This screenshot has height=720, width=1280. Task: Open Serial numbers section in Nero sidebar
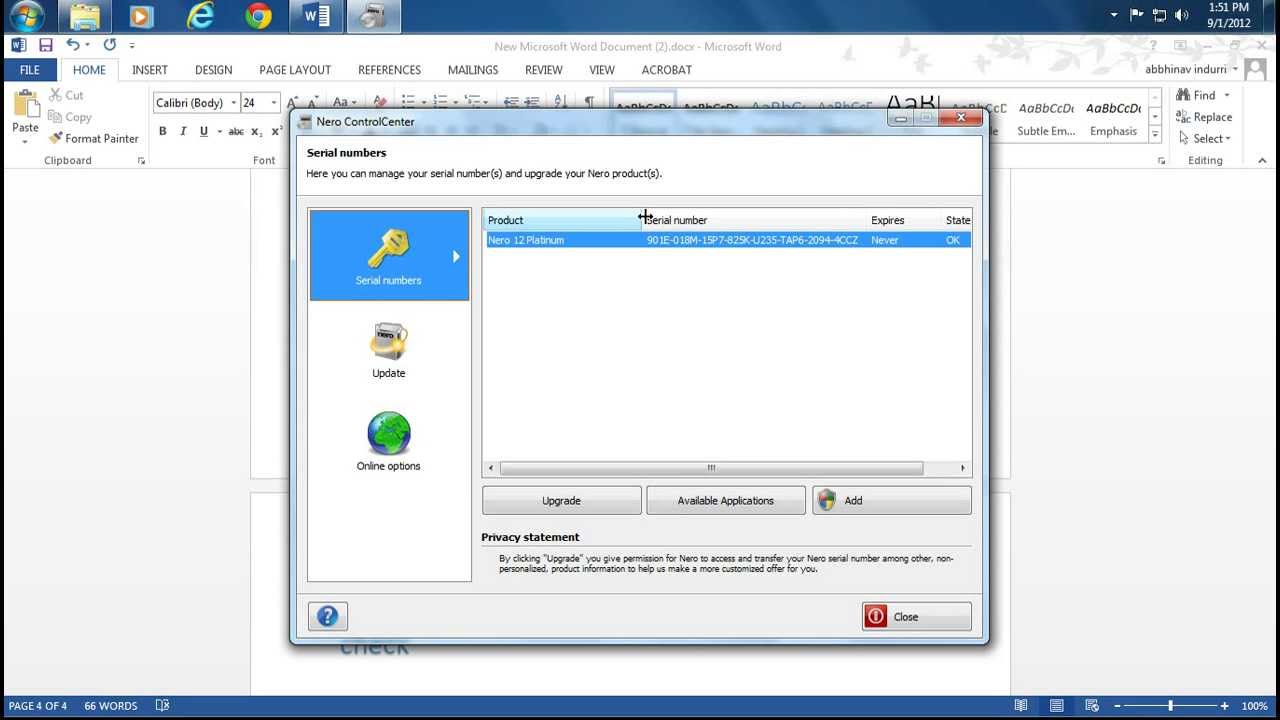pos(389,255)
